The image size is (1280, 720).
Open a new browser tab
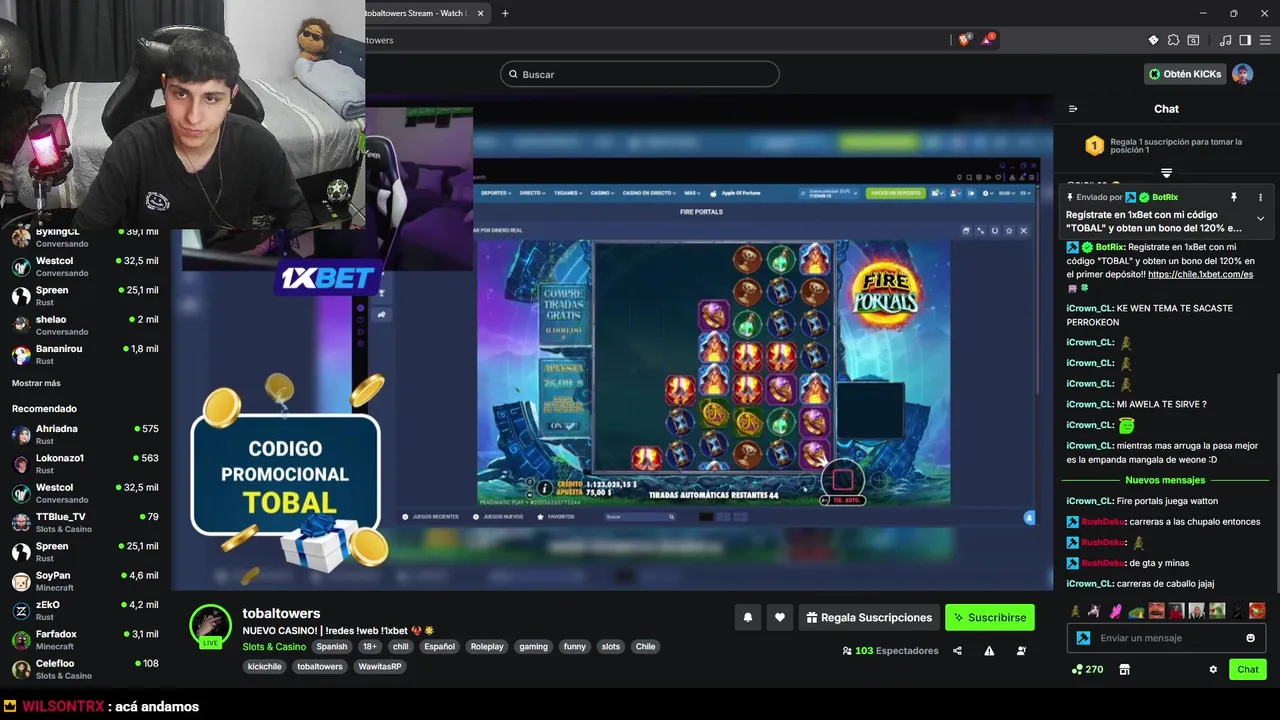coord(505,13)
